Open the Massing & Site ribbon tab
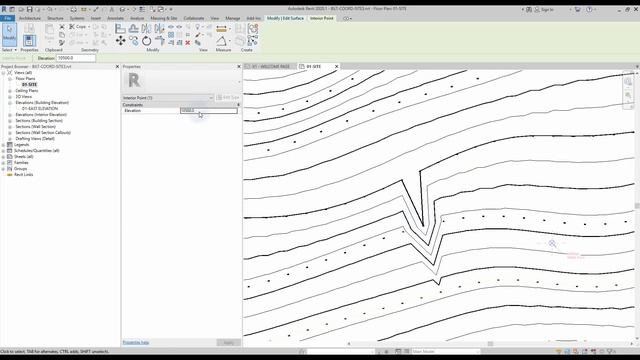This screenshot has width=640, height=360. pos(164,18)
